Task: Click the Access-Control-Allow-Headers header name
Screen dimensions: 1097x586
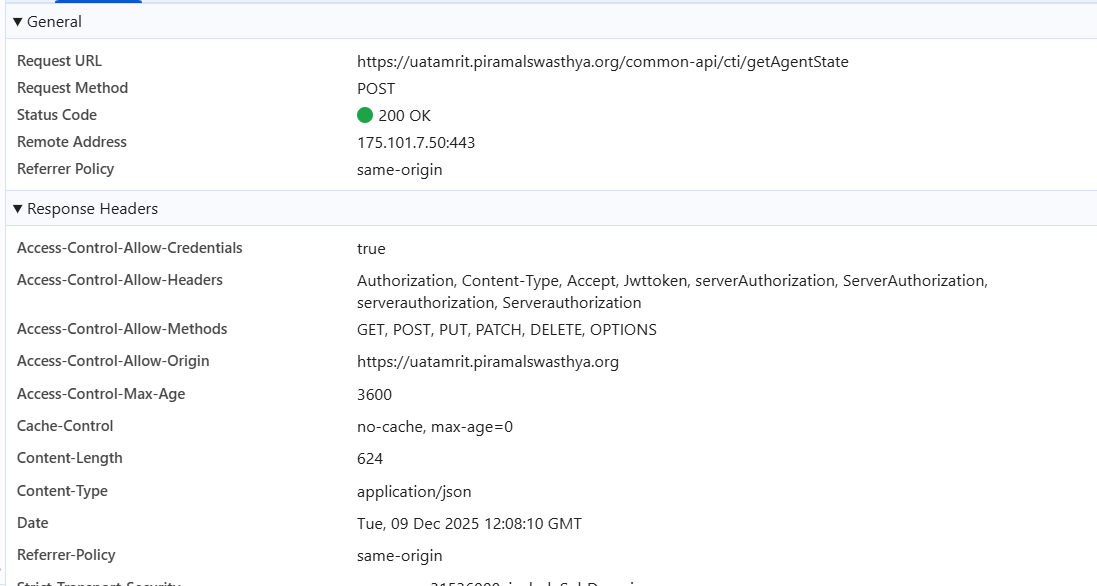Action: pyautogui.click(x=119, y=280)
